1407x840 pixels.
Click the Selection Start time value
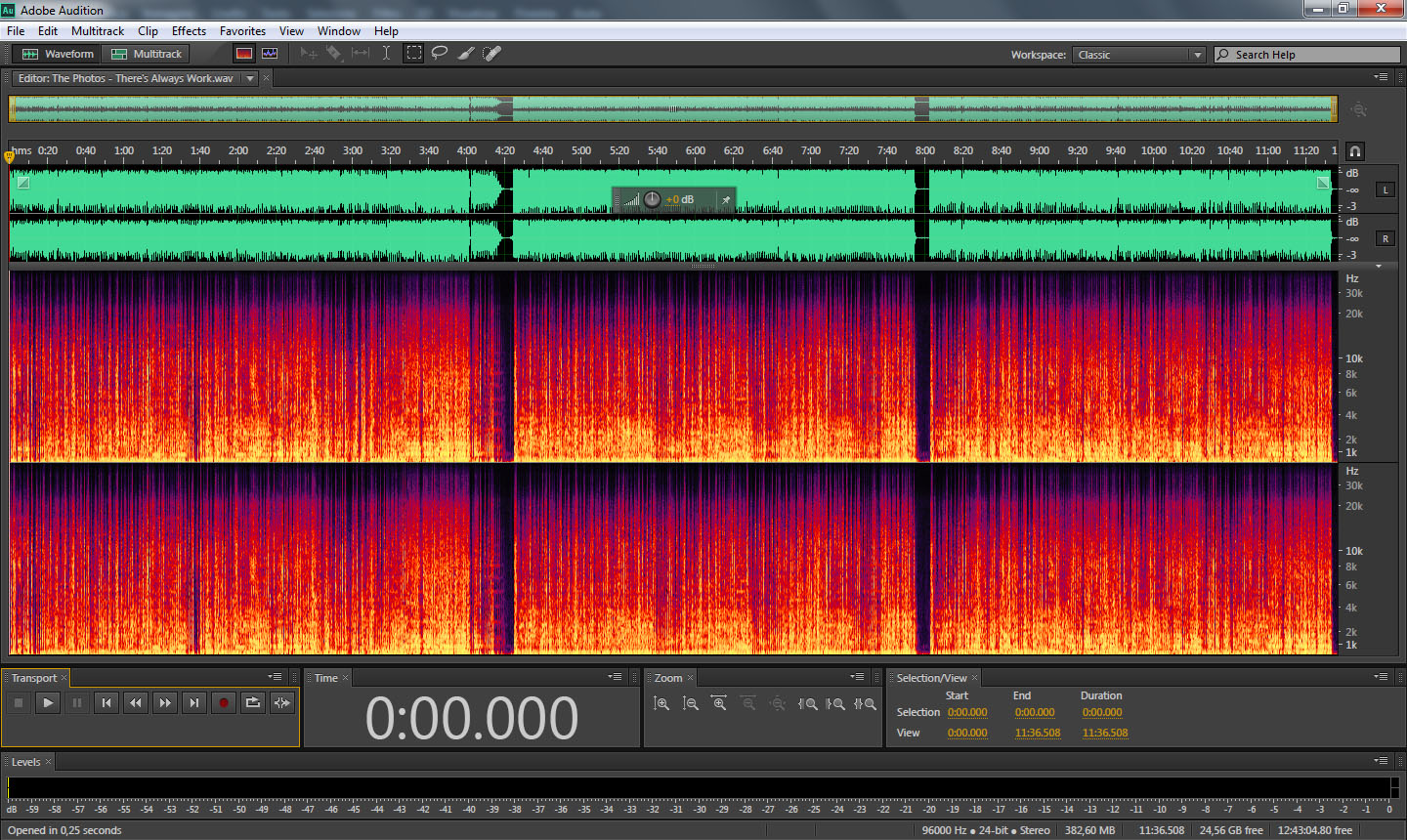coord(967,712)
